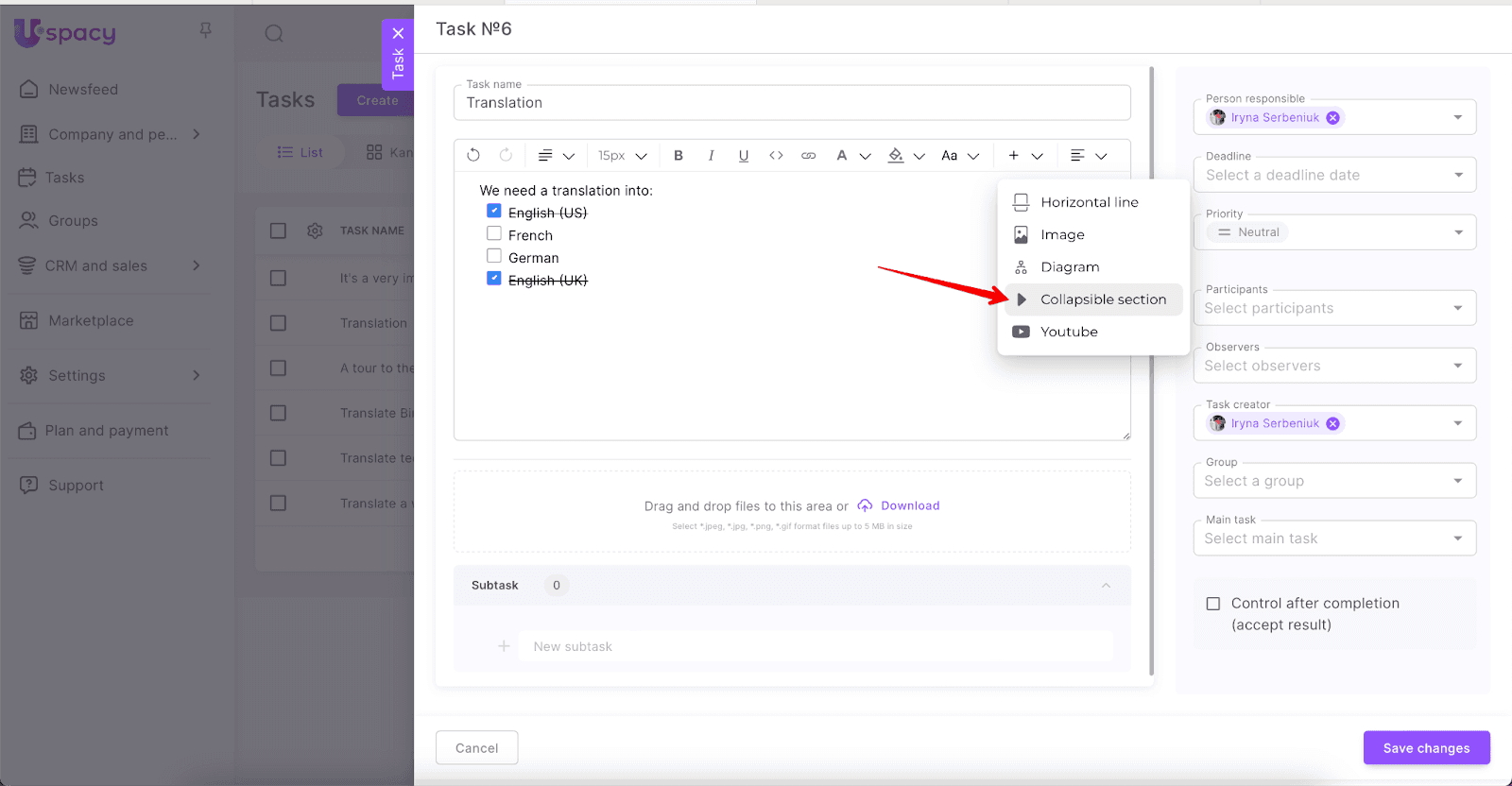
Task: Apply italic formatting in editor toolbar
Action: tap(711, 156)
